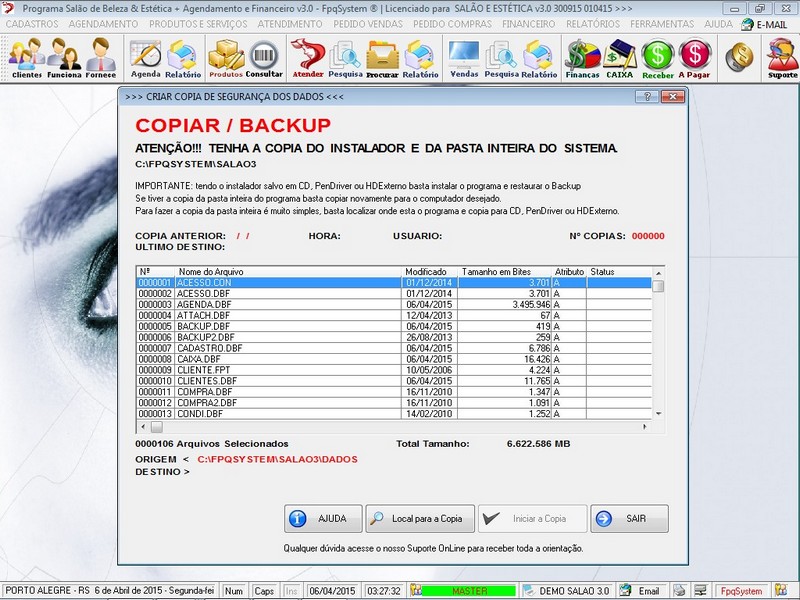Screen dimensions: 800x600
Task: Open the CAIXA icon
Action: click(x=619, y=58)
